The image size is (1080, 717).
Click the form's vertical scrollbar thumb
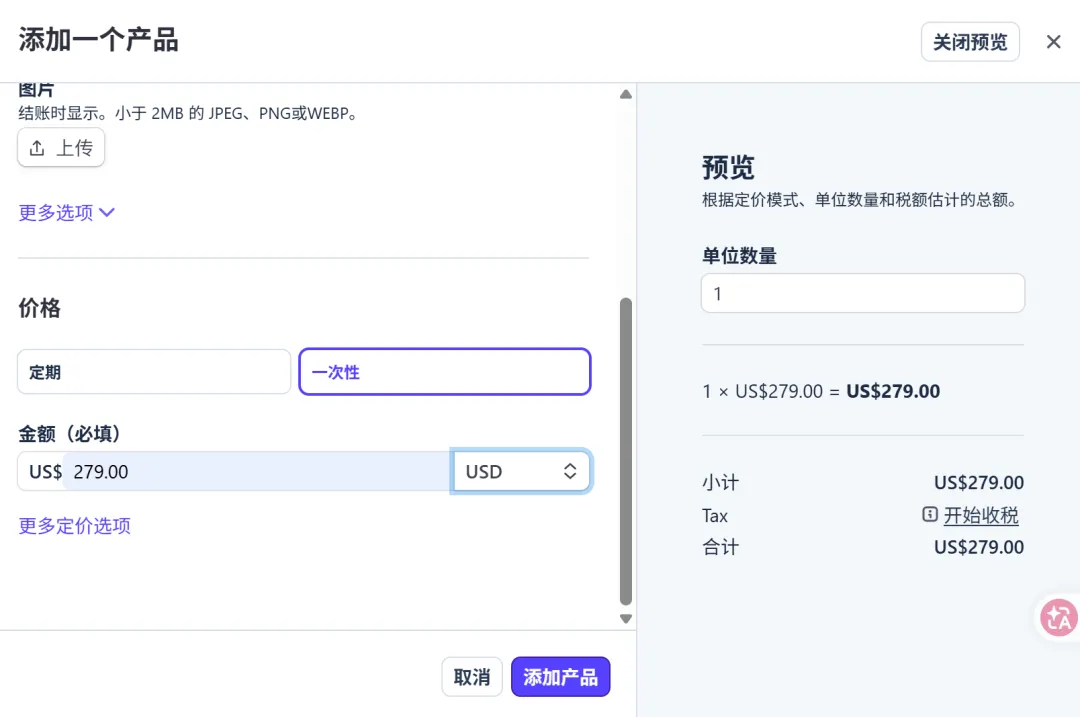[x=626, y=450]
